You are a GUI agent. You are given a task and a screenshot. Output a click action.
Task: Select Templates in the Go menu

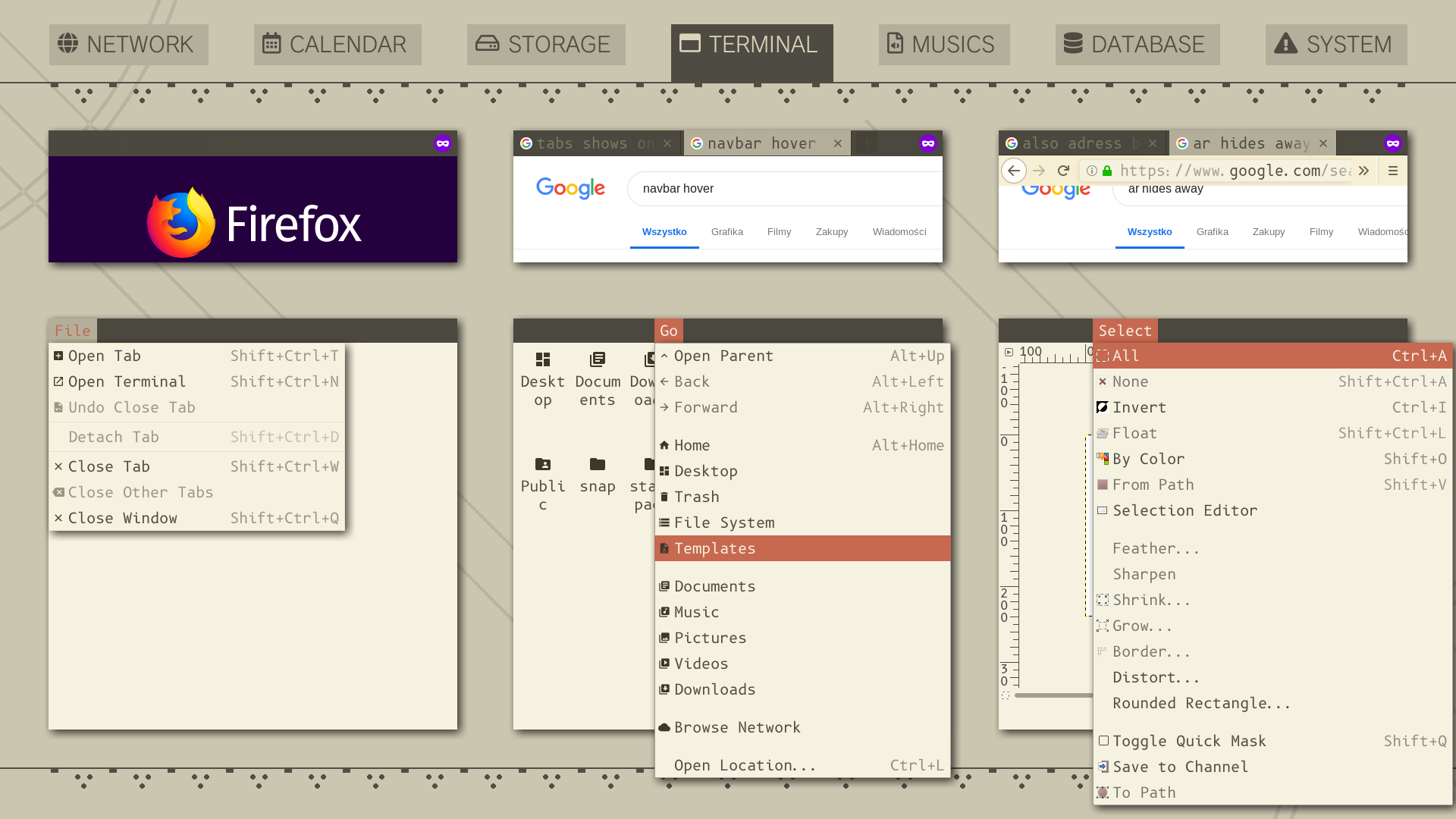(714, 548)
